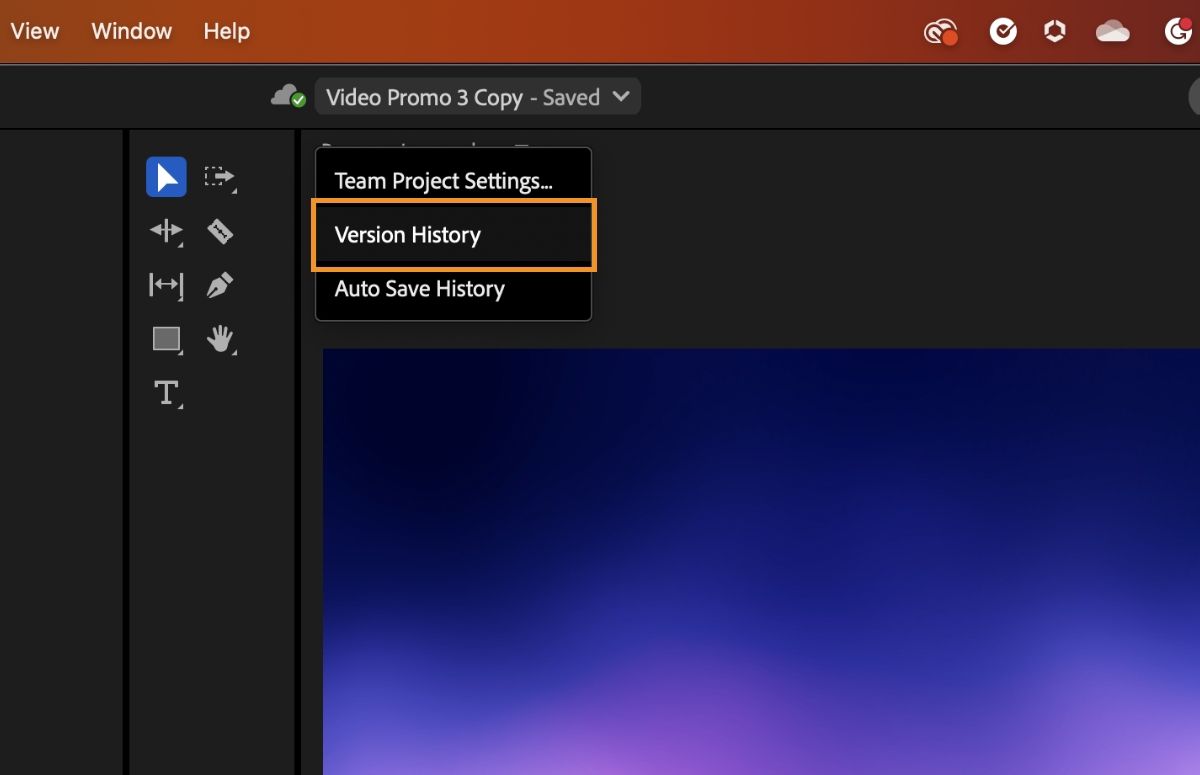The height and width of the screenshot is (775, 1200).
Task: Select the Type tool
Action: pyautogui.click(x=166, y=392)
